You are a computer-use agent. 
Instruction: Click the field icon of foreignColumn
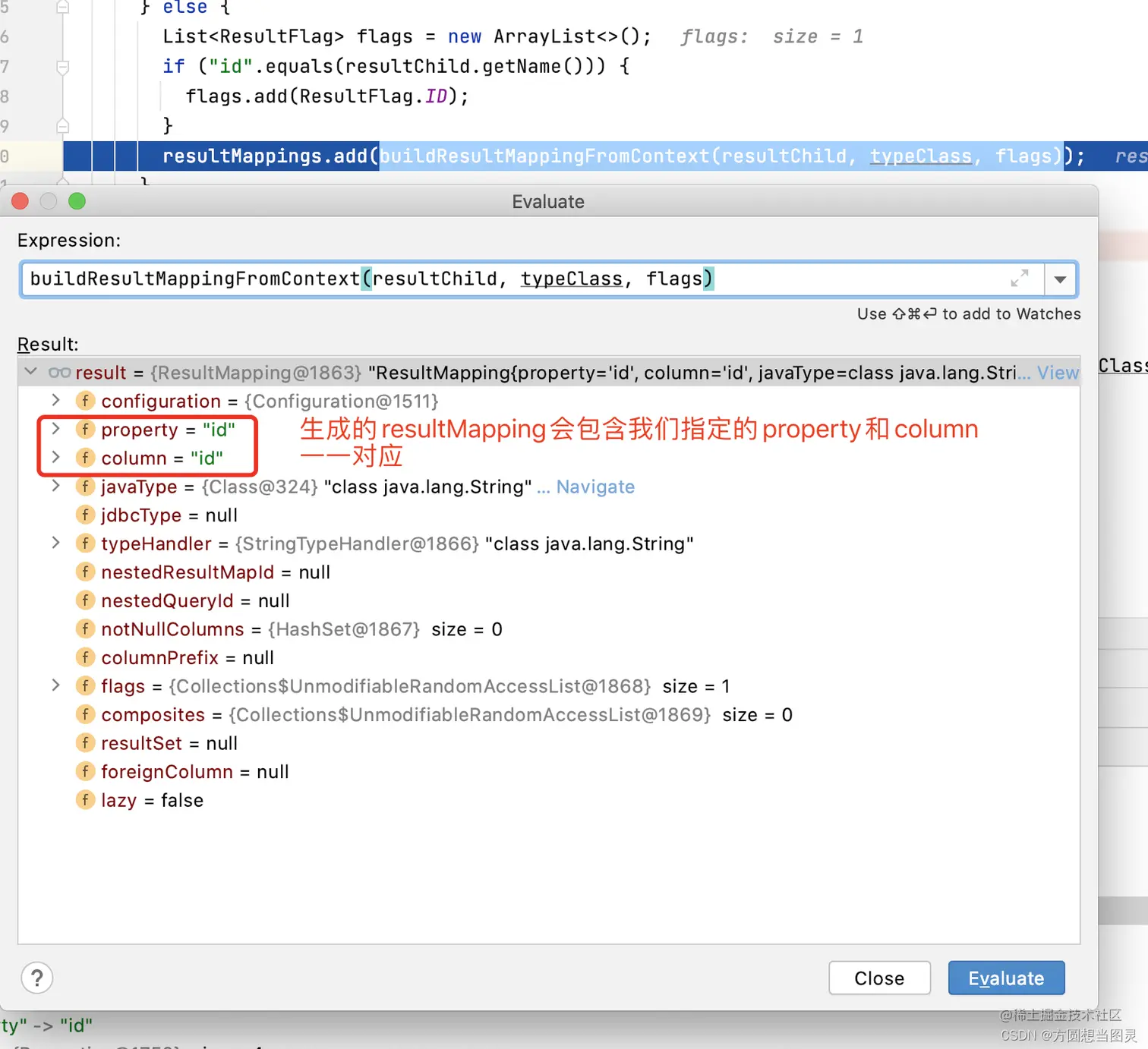click(85, 771)
